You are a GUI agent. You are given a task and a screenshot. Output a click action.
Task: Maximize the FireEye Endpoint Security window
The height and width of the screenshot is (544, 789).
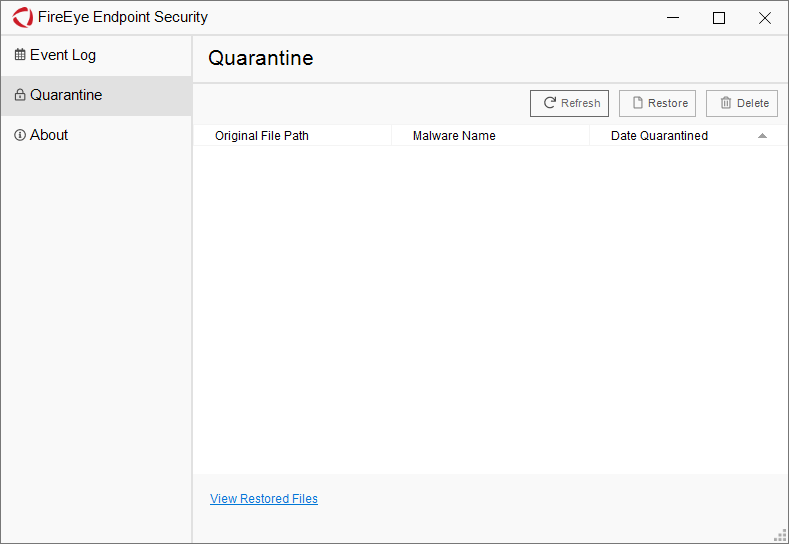[718, 18]
